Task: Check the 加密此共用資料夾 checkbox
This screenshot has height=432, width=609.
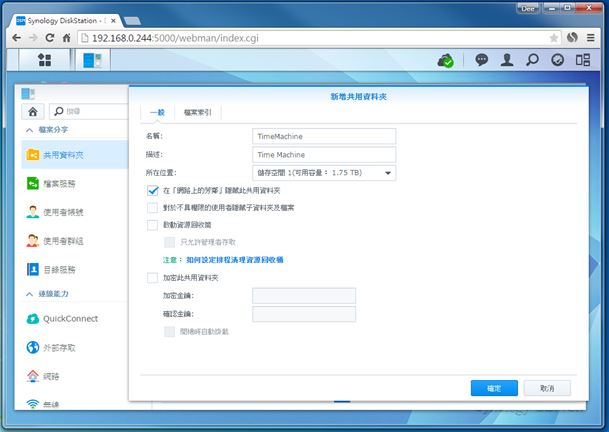Action: (152, 277)
